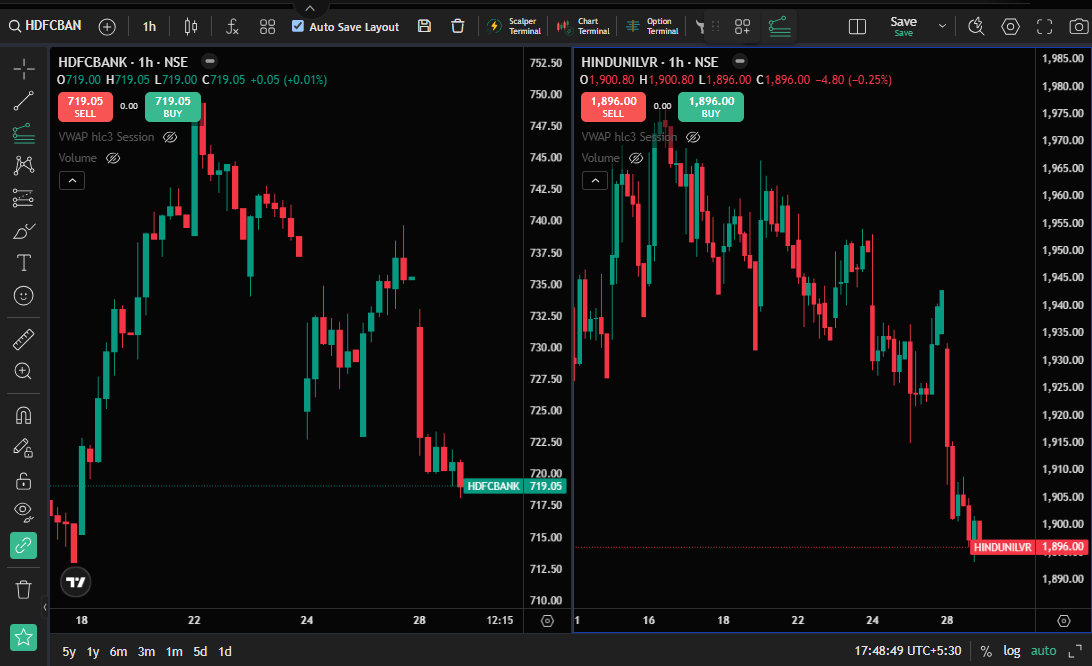Collapse the HDFCBANK indicator legend
This screenshot has width=1092, height=666.
(72, 181)
